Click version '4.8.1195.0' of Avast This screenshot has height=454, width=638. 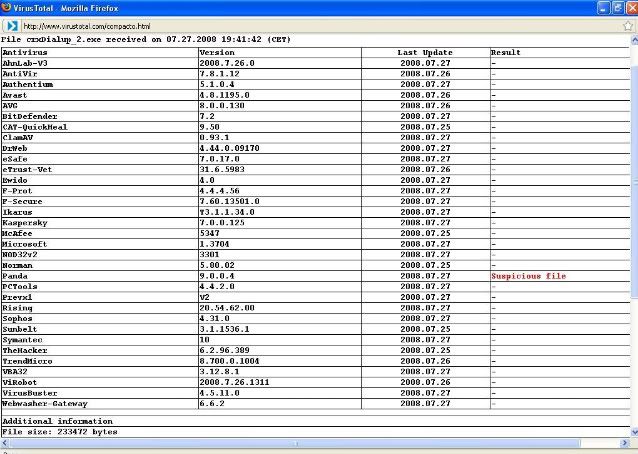click(x=225, y=95)
